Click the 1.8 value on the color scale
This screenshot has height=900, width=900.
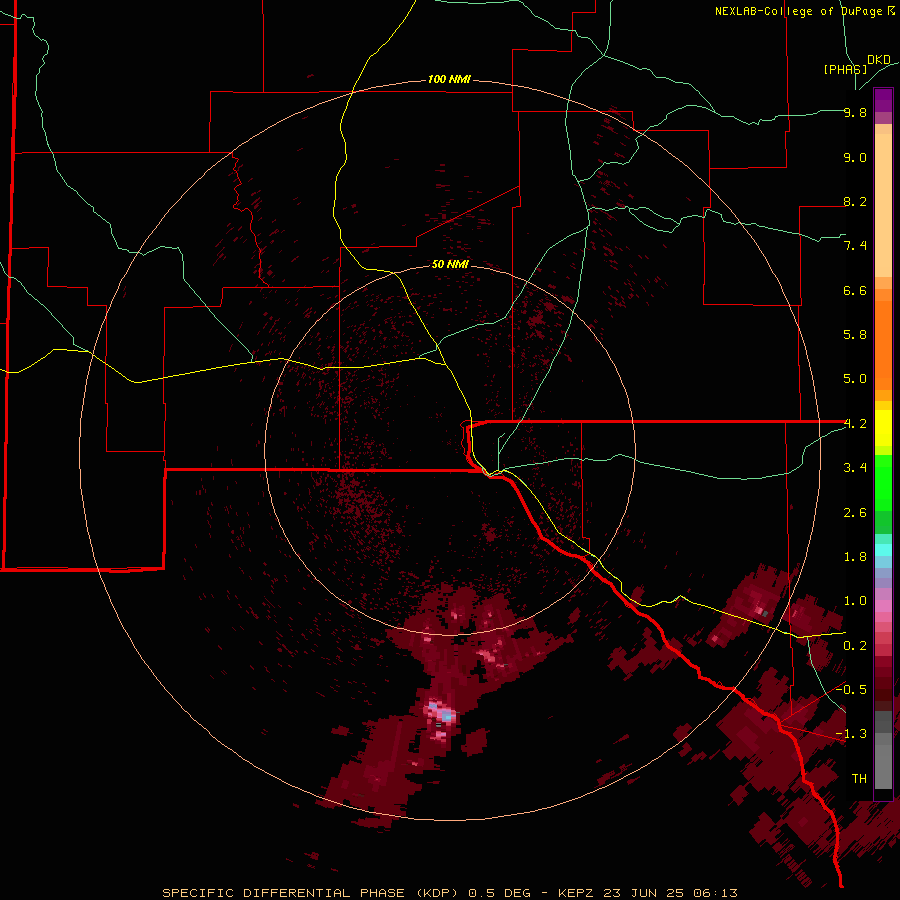(x=855, y=557)
